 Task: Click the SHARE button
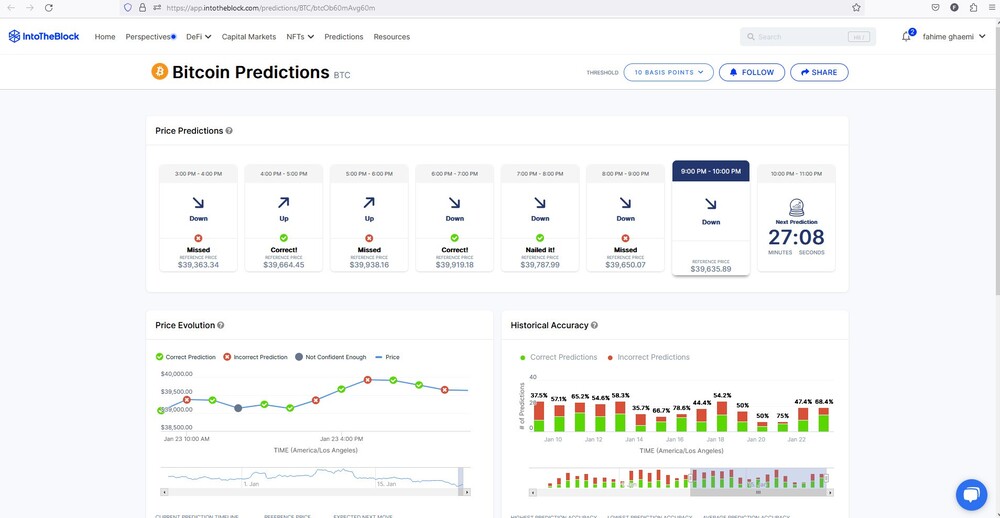click(819, 72)
